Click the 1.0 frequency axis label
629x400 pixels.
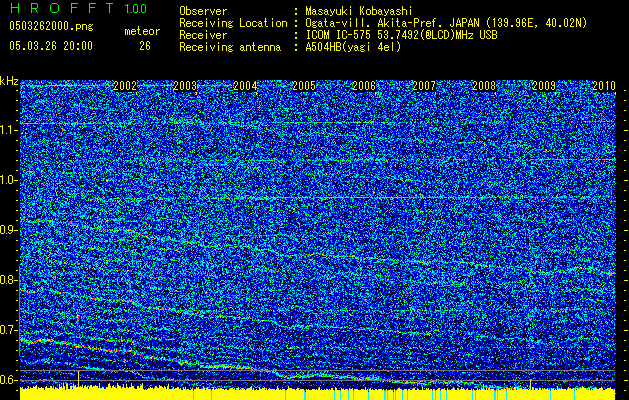tap(9, 180)
